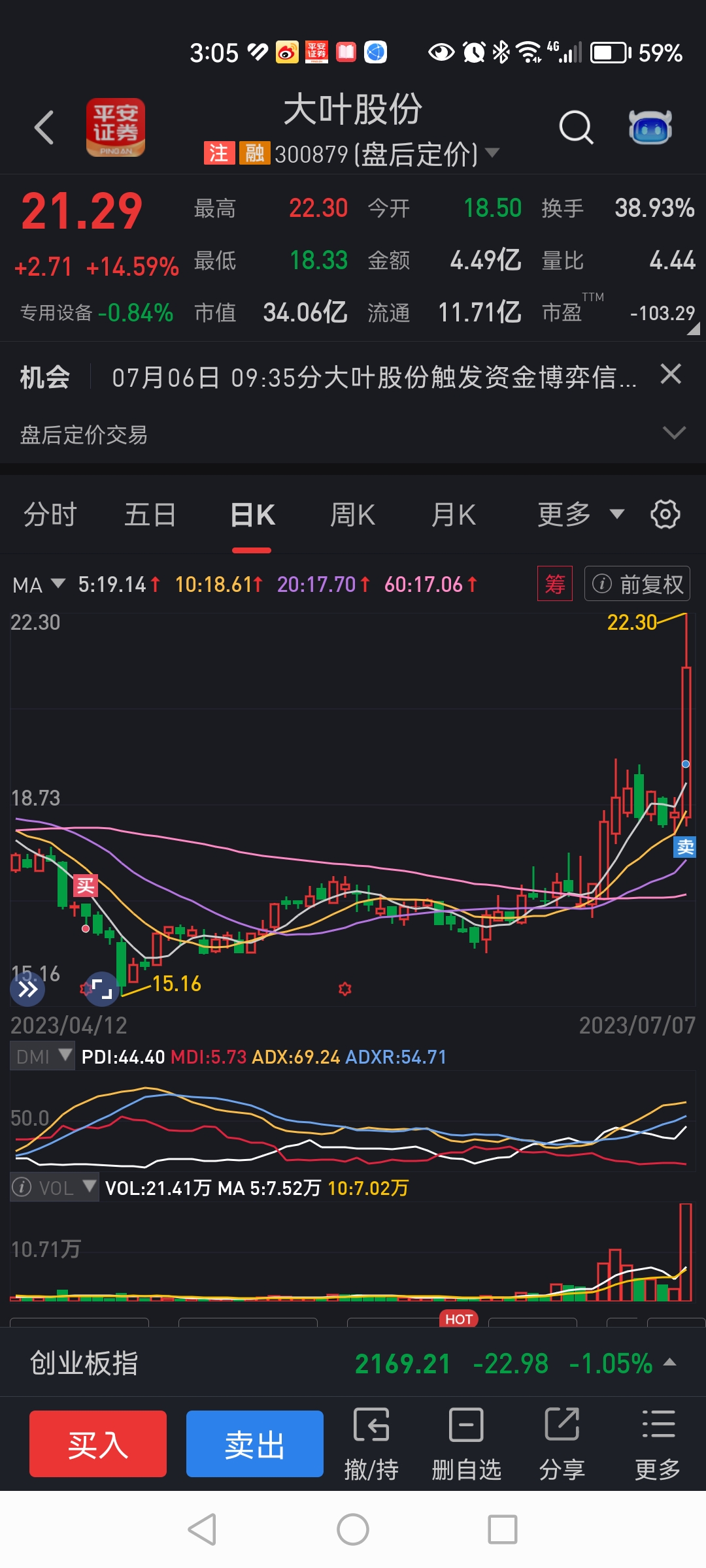Switch to the 分时 chart tab
The image size is (706, 1568).
(x=50, y=515)
